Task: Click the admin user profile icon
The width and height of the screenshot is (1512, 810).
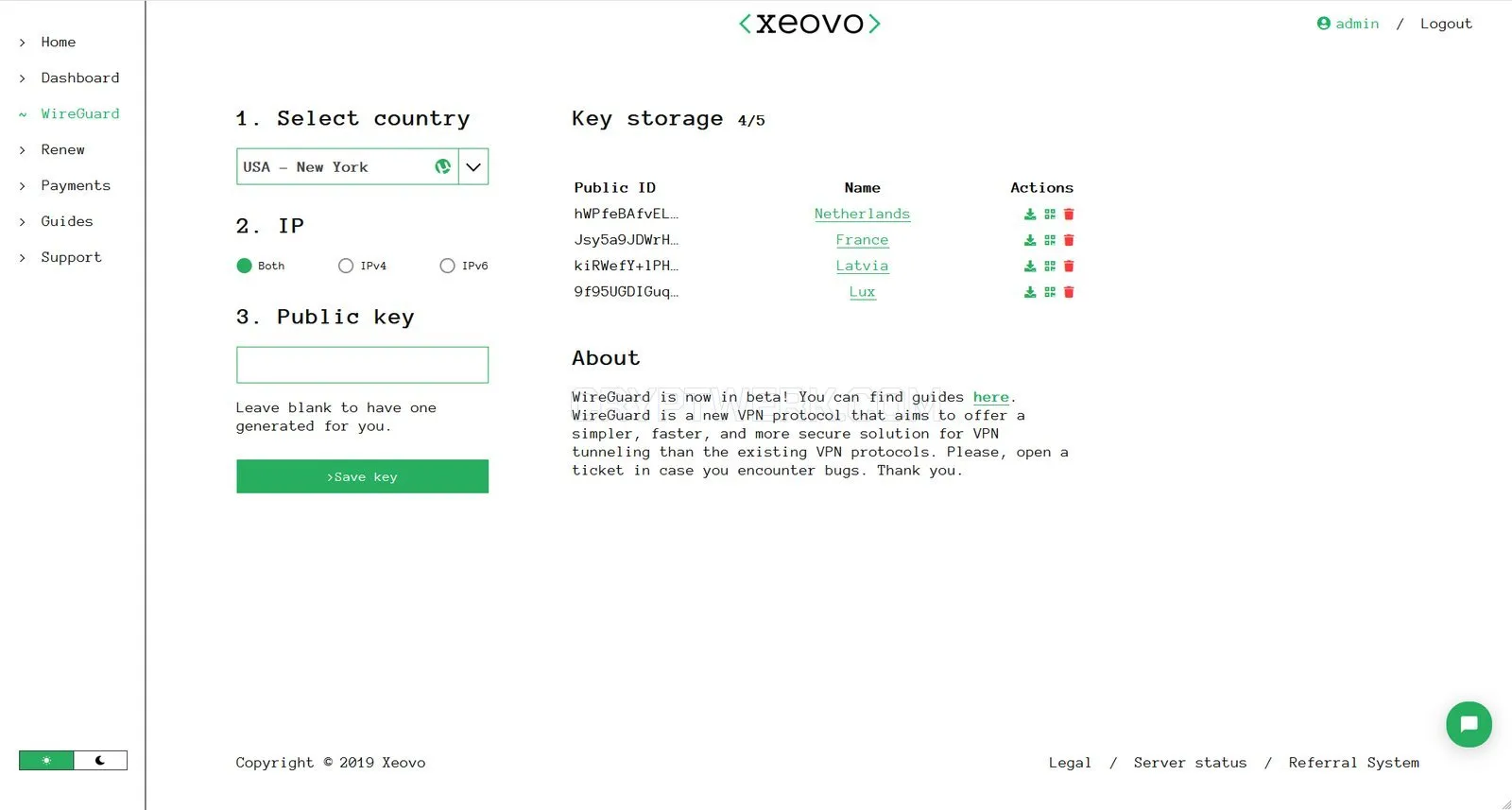Action: (x=1324, y=24)
